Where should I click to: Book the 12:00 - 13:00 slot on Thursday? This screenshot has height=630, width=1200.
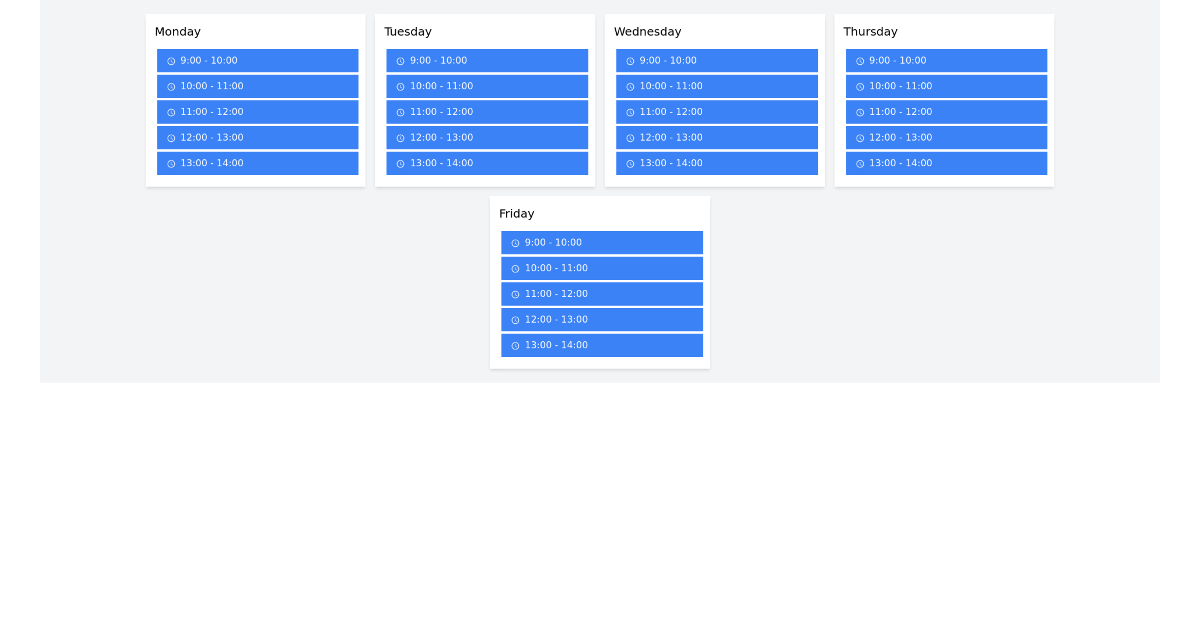click(x=946, y=137)
